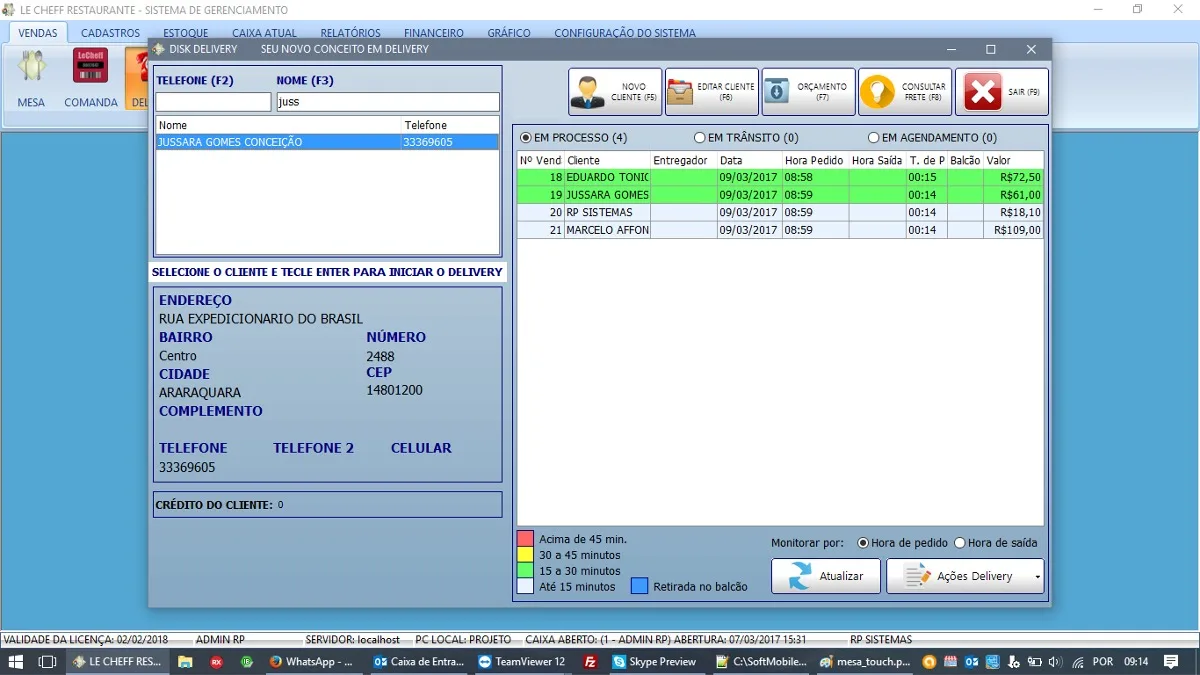Open Outlook Caixa de Entrada taskbar item
The image size is (1200, 675).
(x=418, y=662)
